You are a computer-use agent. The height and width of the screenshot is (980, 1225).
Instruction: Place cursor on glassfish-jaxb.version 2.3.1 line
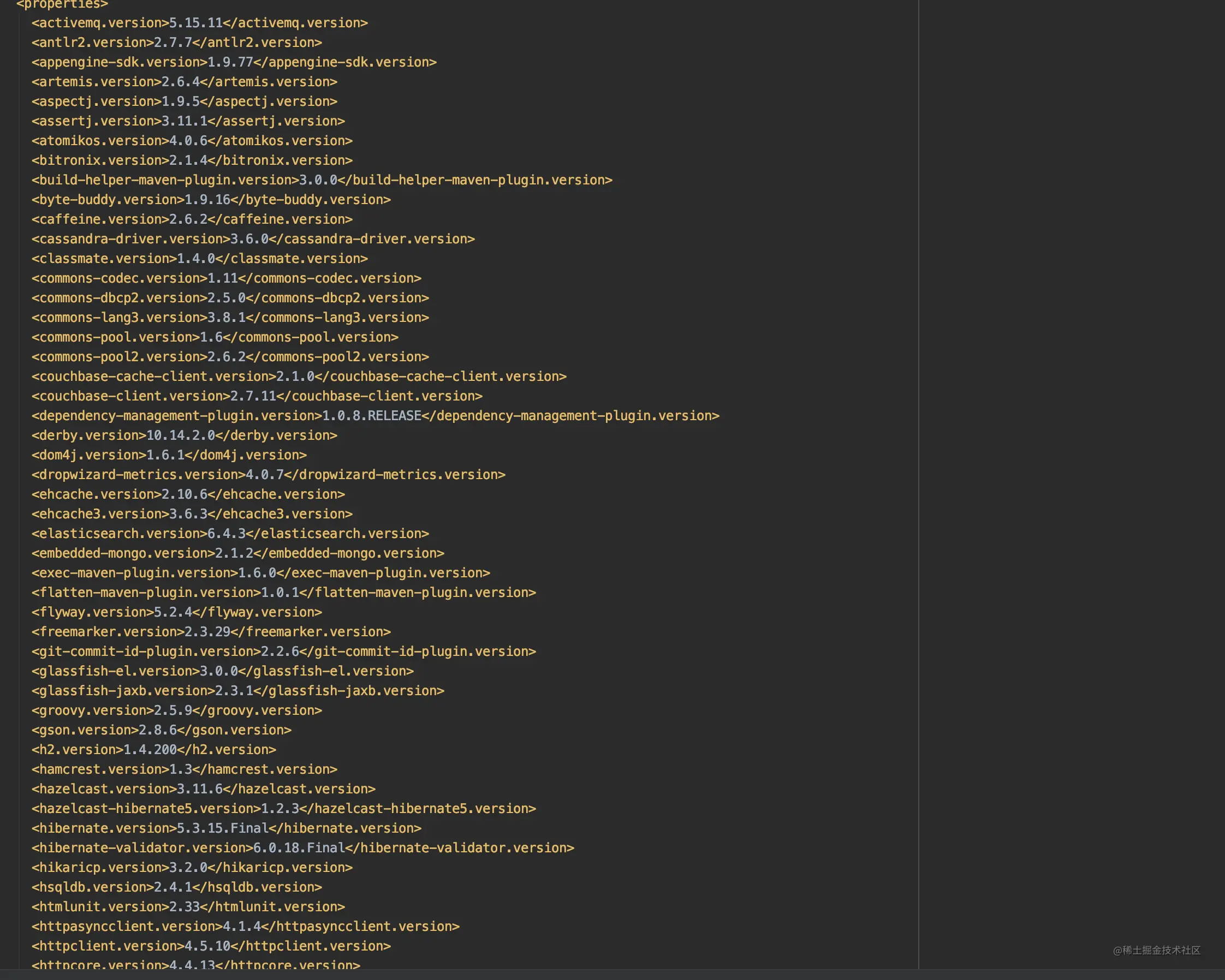(237, 691)
